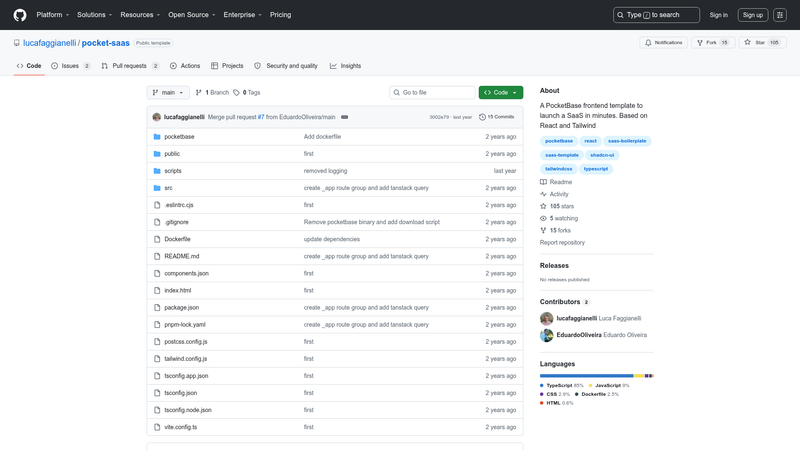Open the pnpm-lock.yaml file
Image resolution: width=800 pixels, height=450 pixels.
(185, 324)
